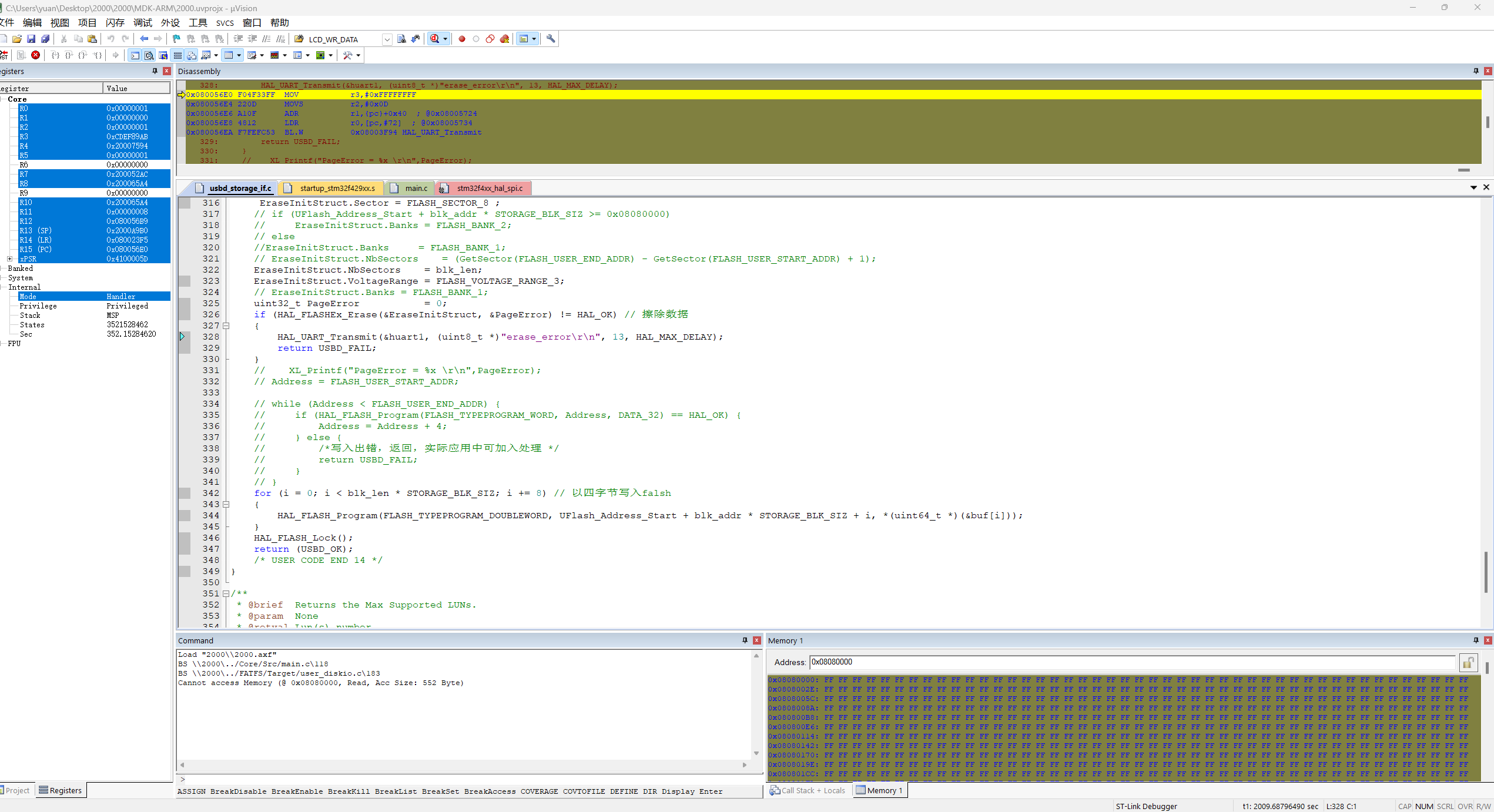1494x812 pixels.
Task: Open the Call Stack + Locals tab
Action: (x=808, y=790)
